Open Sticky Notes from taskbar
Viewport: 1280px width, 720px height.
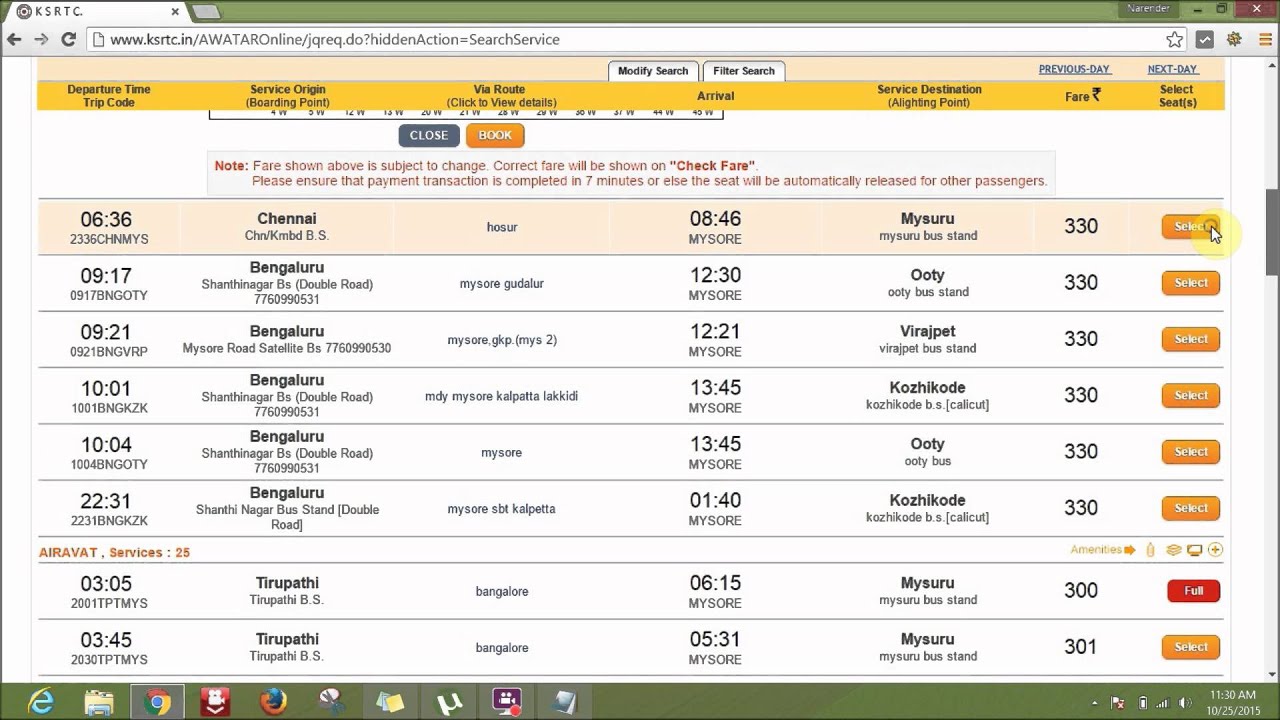390,702
